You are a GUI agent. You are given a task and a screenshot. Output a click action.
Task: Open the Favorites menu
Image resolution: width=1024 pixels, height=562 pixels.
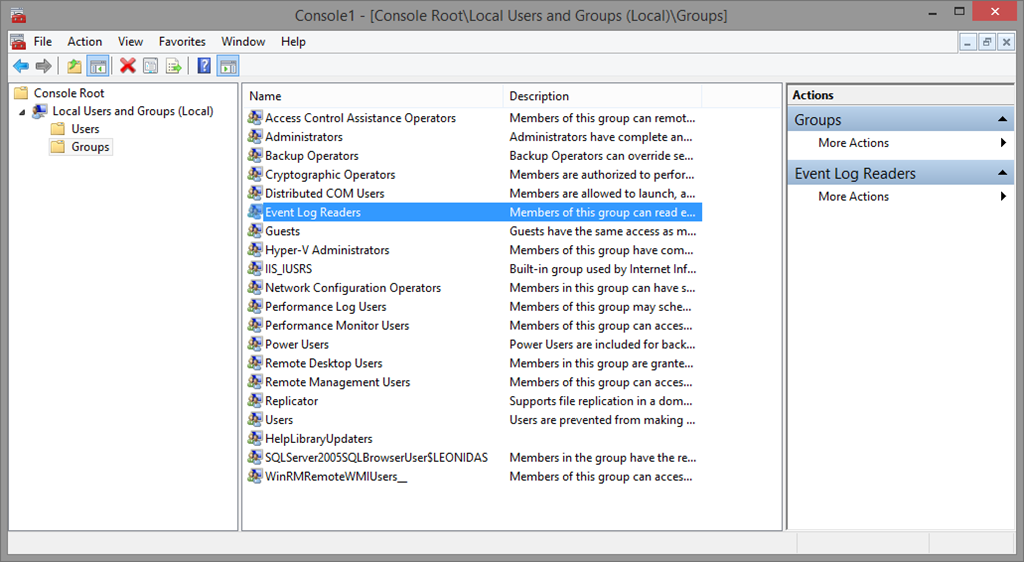coord(182,42)
